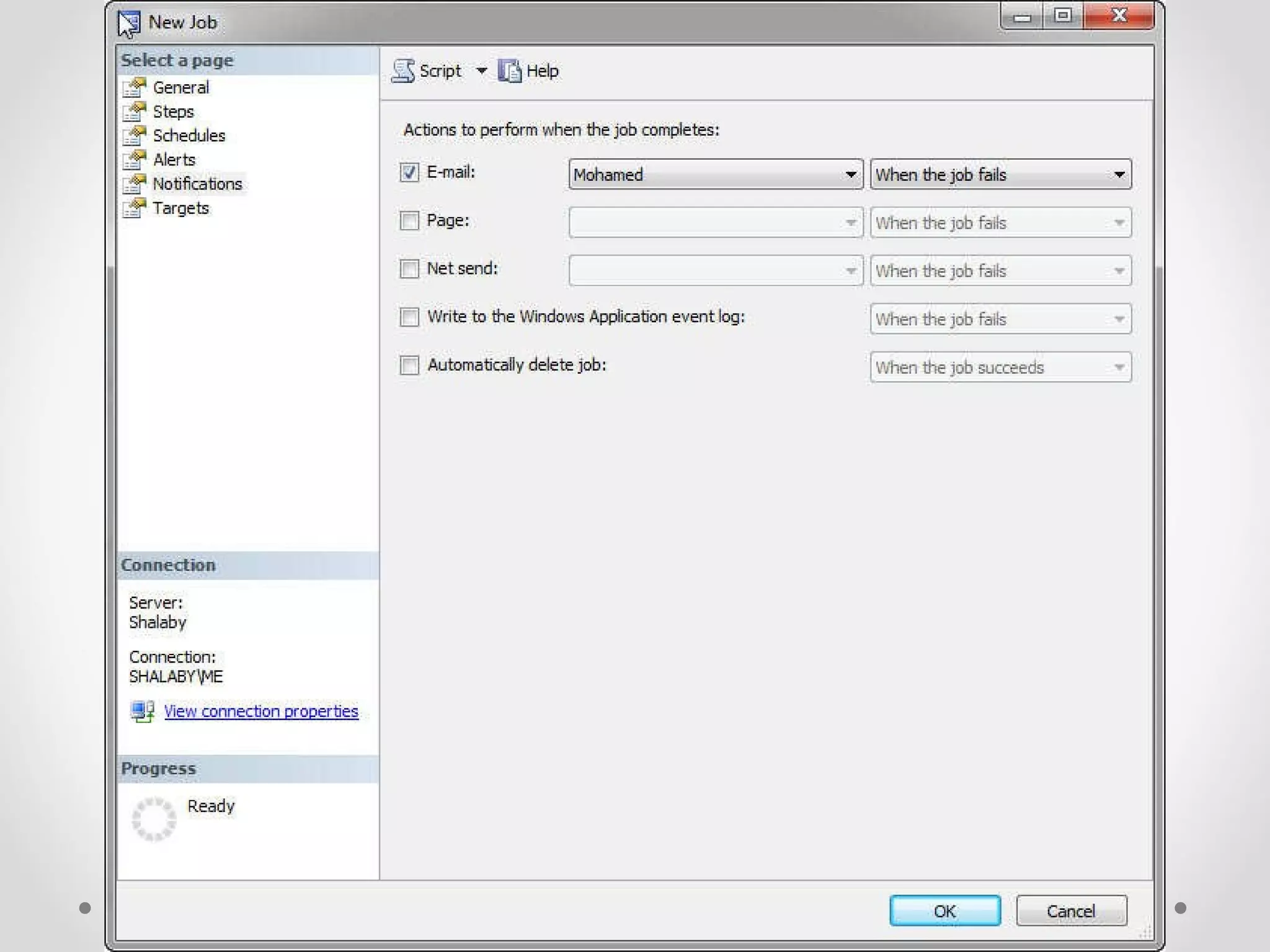
Task: Click the Alerts page icon
Action: 135,160
